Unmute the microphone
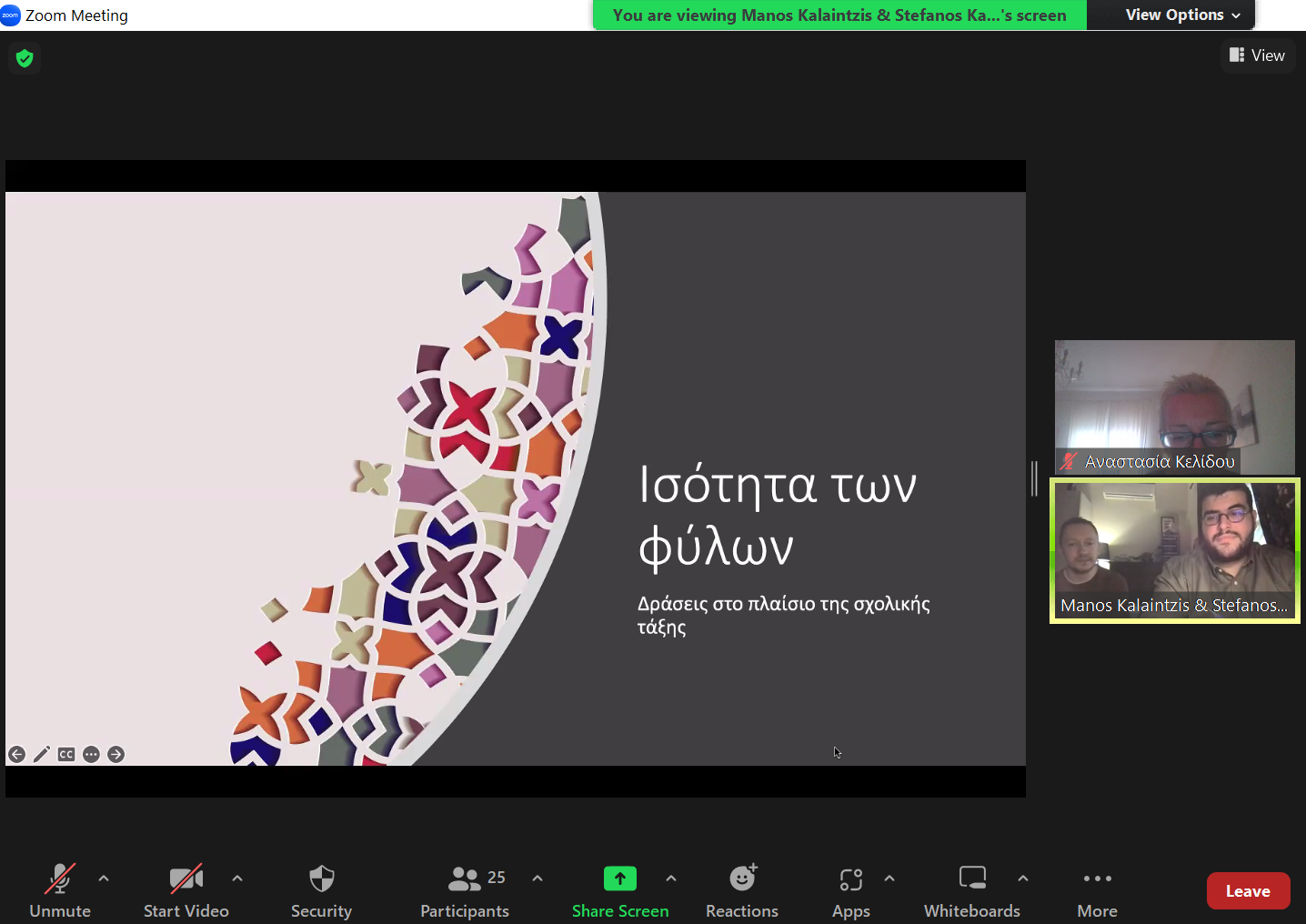 coord(60,879)
